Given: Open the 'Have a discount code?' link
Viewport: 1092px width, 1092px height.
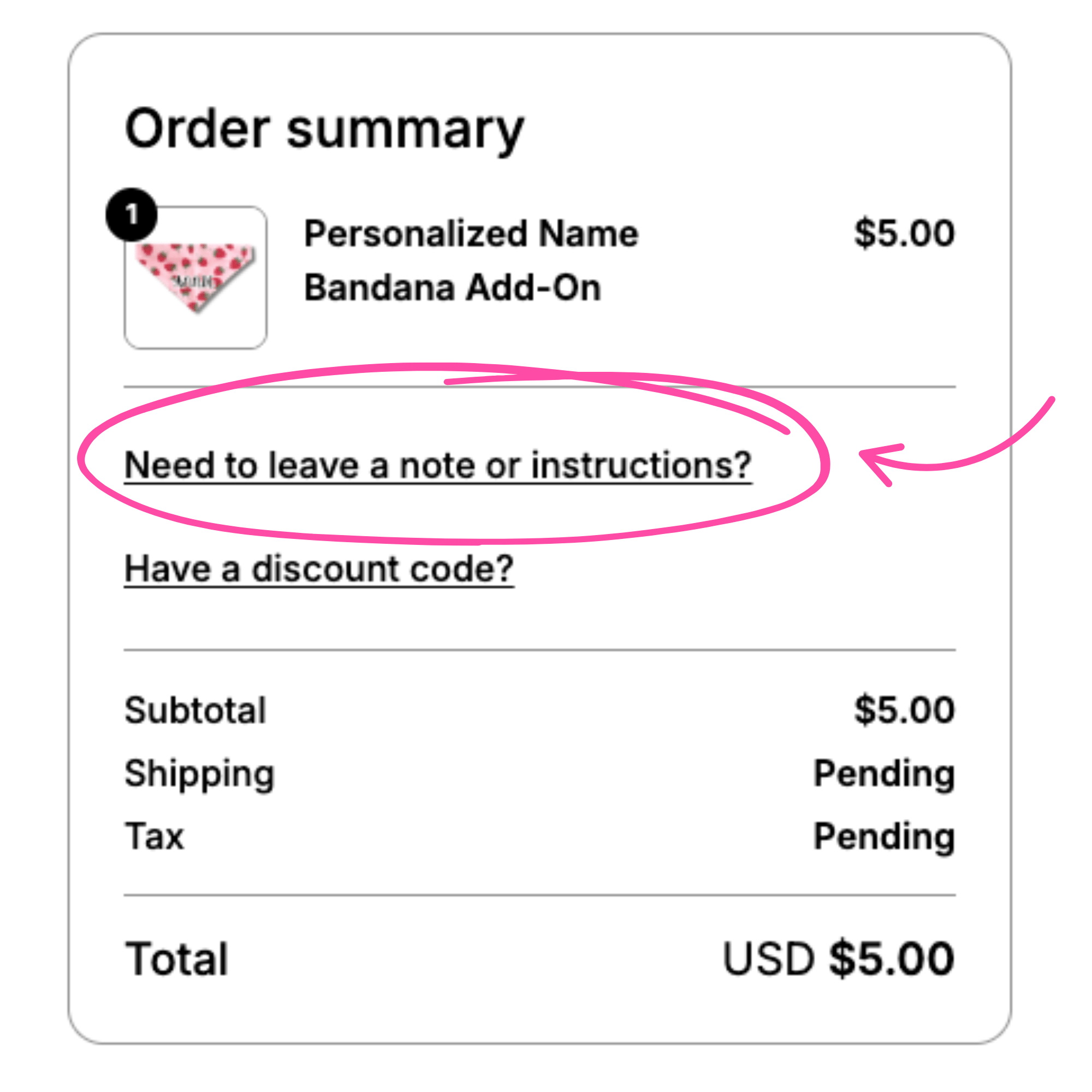Looking at the screenshot, I should coord(319,568).
